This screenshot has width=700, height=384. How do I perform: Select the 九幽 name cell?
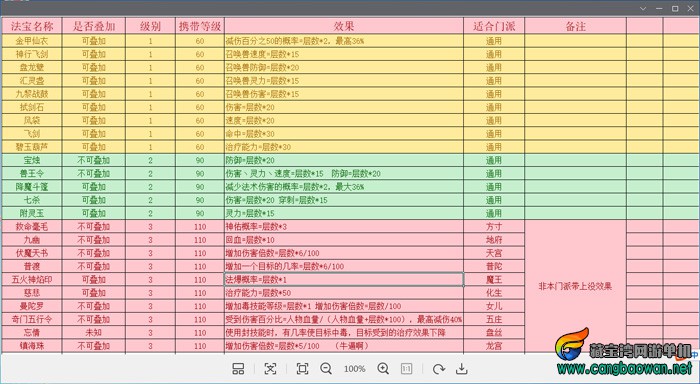(32, 240)
